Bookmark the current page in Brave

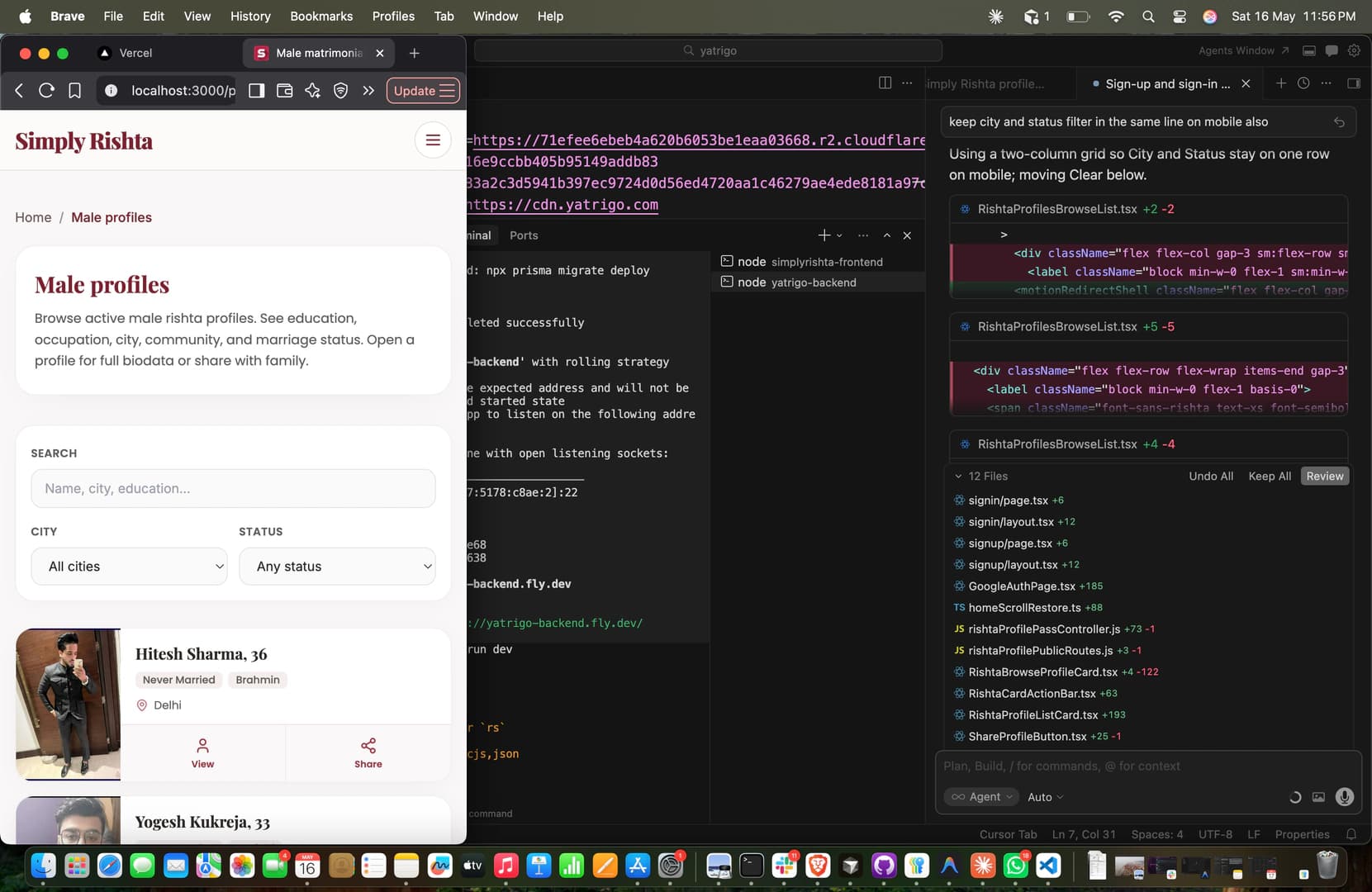point(74,91)
